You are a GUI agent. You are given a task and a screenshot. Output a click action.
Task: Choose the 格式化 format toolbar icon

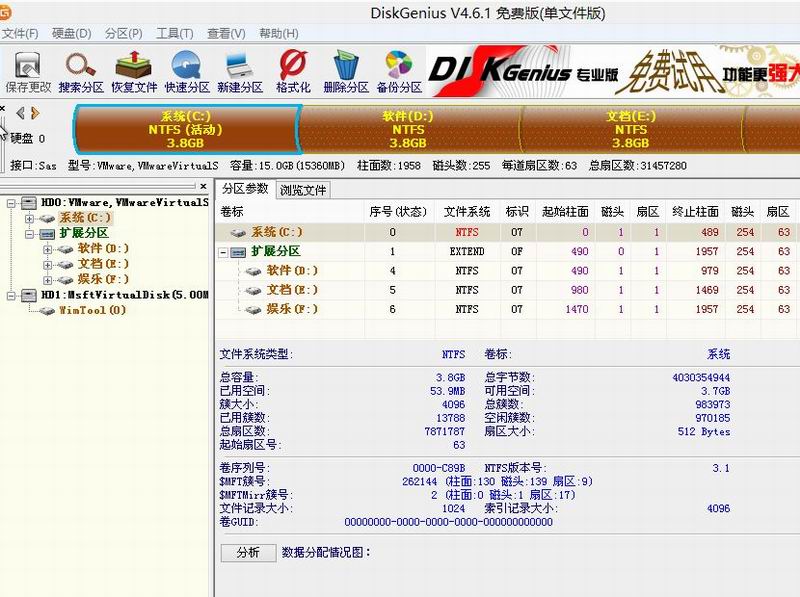293,72
